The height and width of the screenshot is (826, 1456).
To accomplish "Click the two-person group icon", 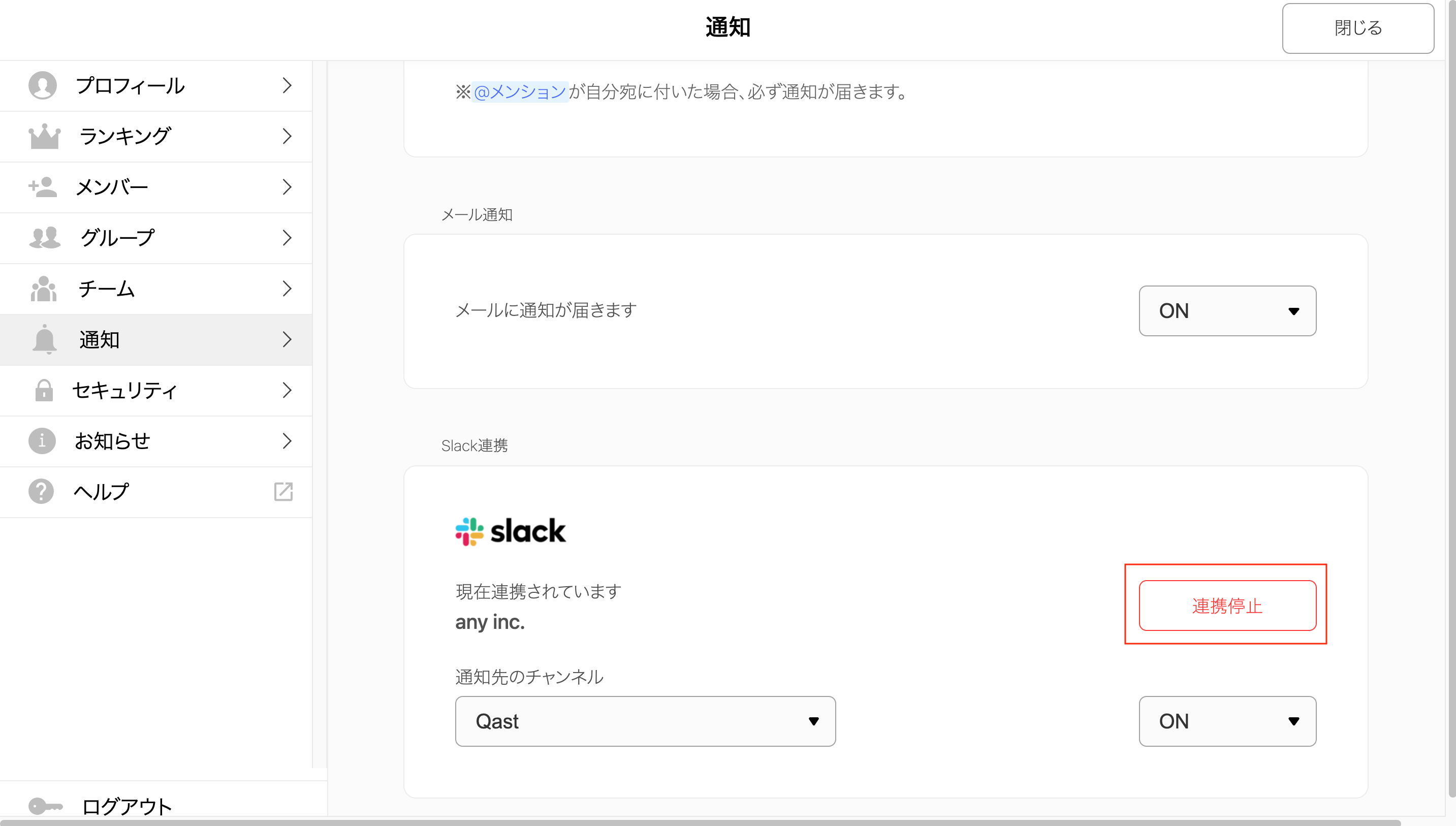I will pyautogui.click(x=44, y=238).
